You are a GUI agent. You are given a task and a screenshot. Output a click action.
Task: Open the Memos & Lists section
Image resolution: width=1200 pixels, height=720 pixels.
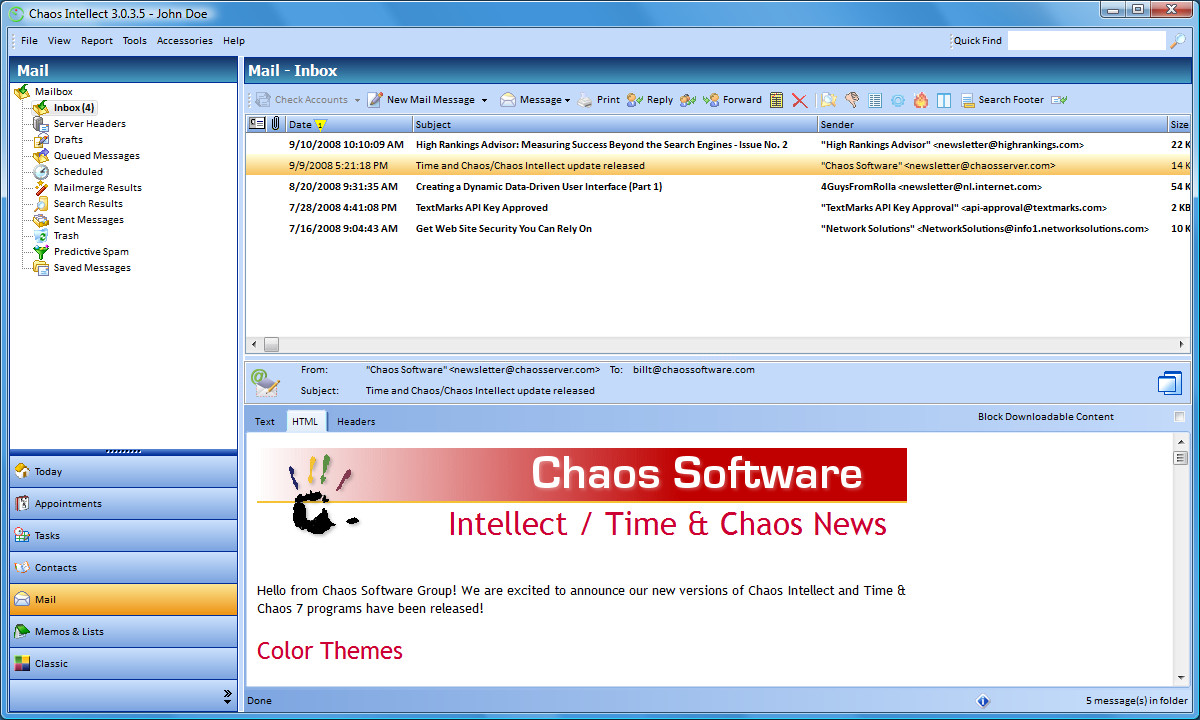coord(124,632)
